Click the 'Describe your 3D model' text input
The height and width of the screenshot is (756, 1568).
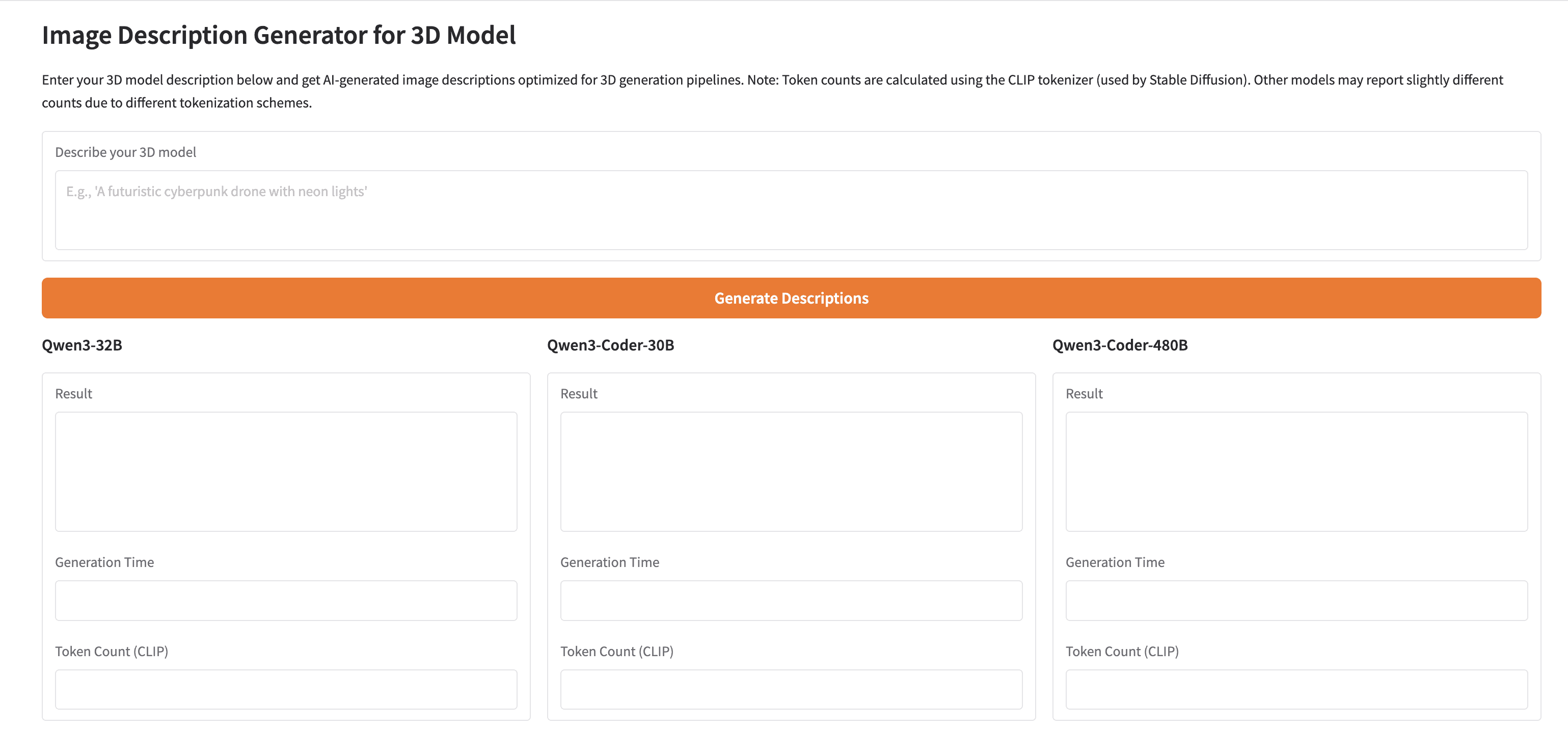(x=791, y=209)
